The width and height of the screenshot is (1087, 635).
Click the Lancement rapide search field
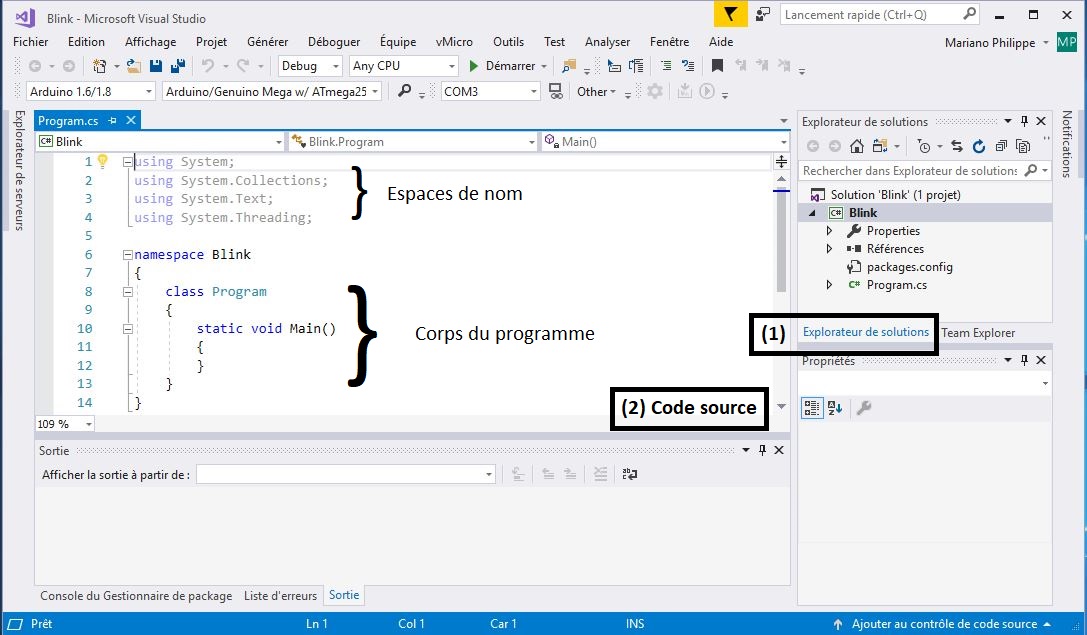click(x=870, y=14)
